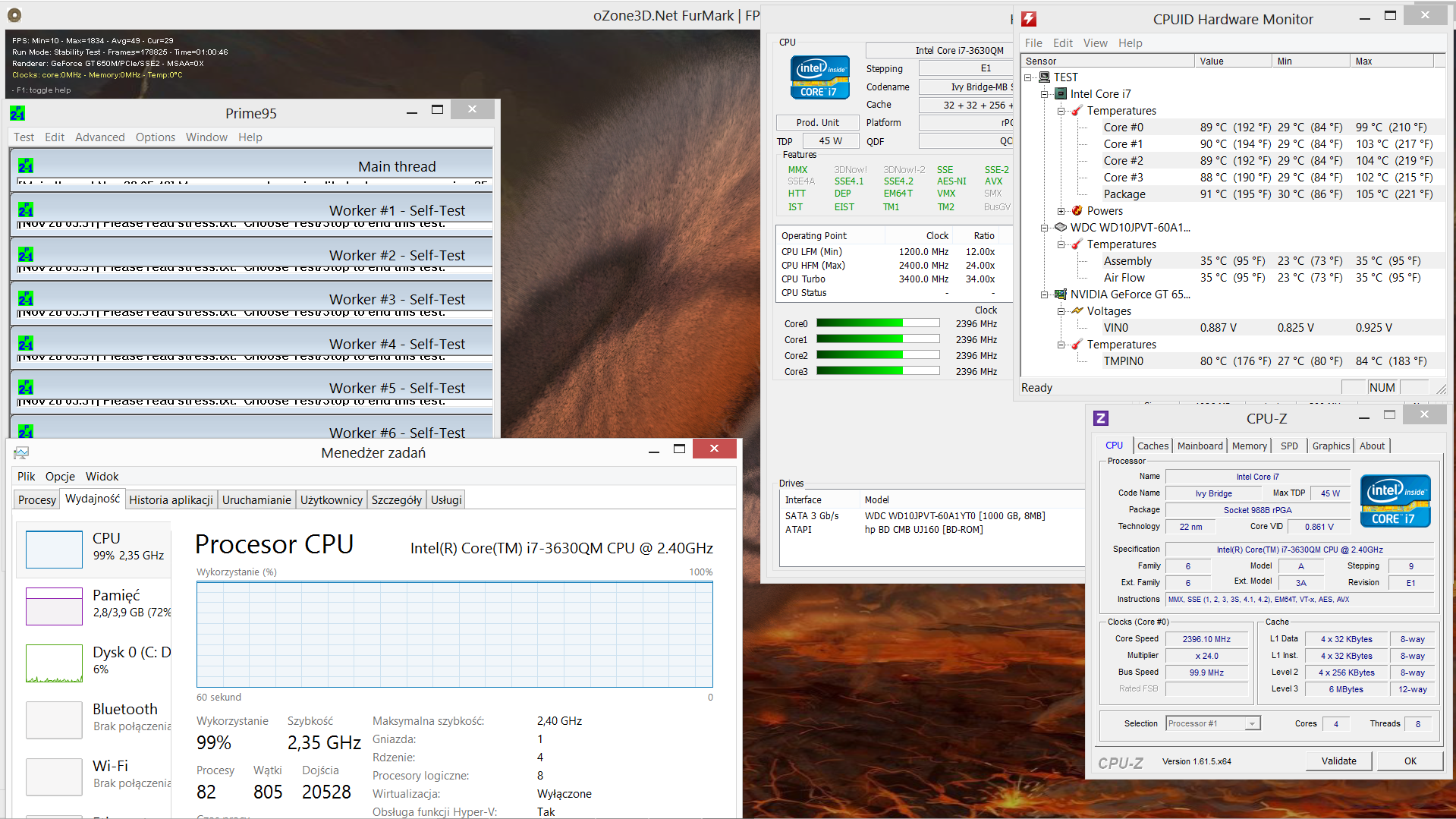The image size is (1456, 819).
Task: Expand the Powers node in HWMonitor
Action: pos(1061,211)
